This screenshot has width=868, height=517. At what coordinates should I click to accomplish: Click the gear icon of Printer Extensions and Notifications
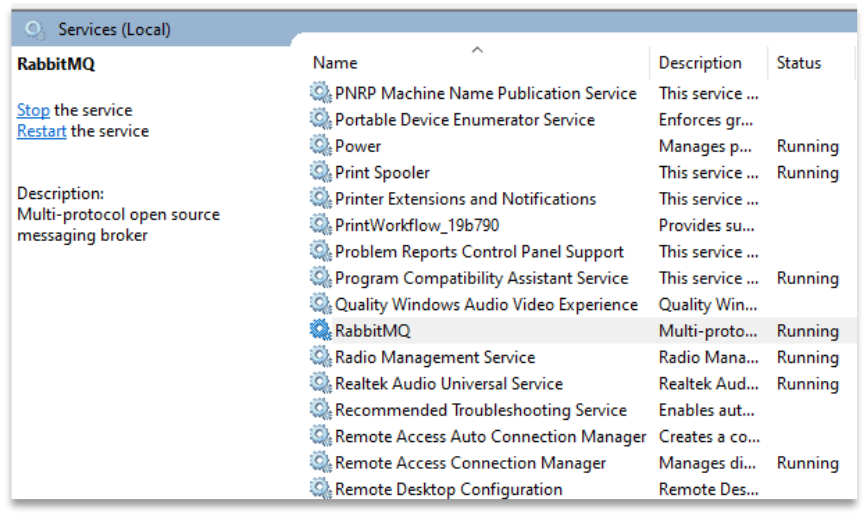coord(320,198)
